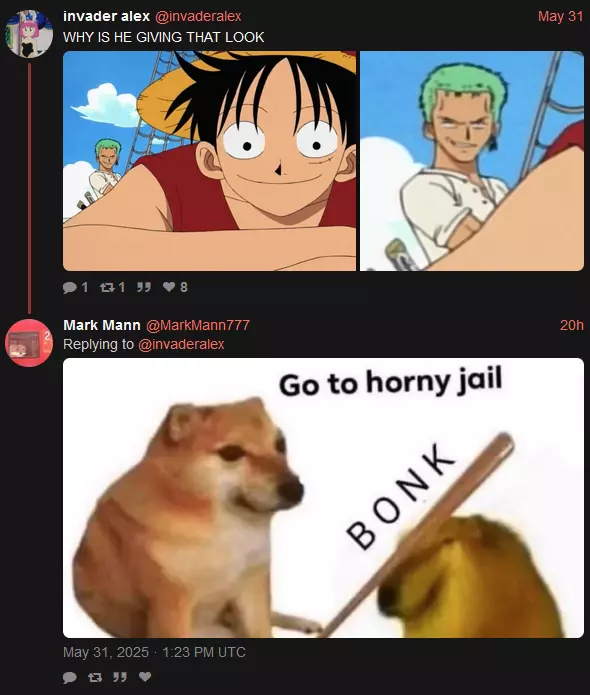The width and height of the screenshot is (590, 695).
Task: Click quote icon under Mark Mann's post
Action: coord(120,677)
